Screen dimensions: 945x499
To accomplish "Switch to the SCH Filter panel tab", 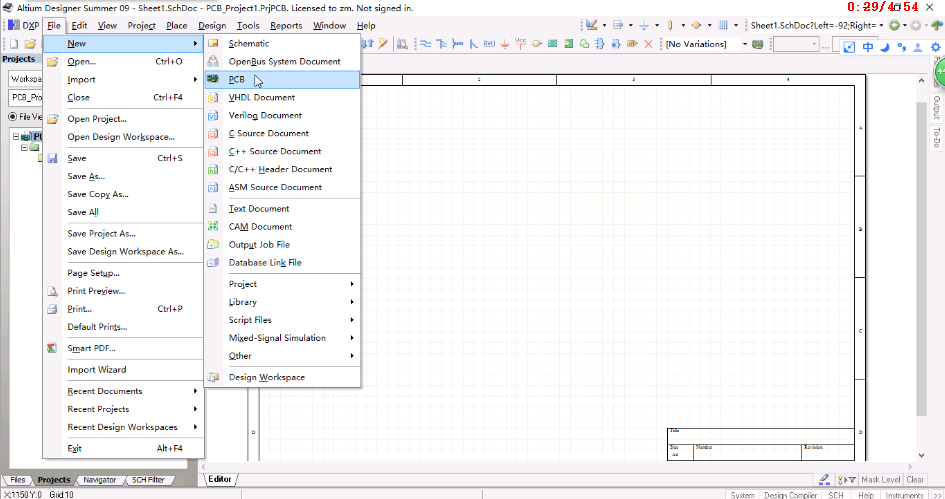I will [148, 480].
